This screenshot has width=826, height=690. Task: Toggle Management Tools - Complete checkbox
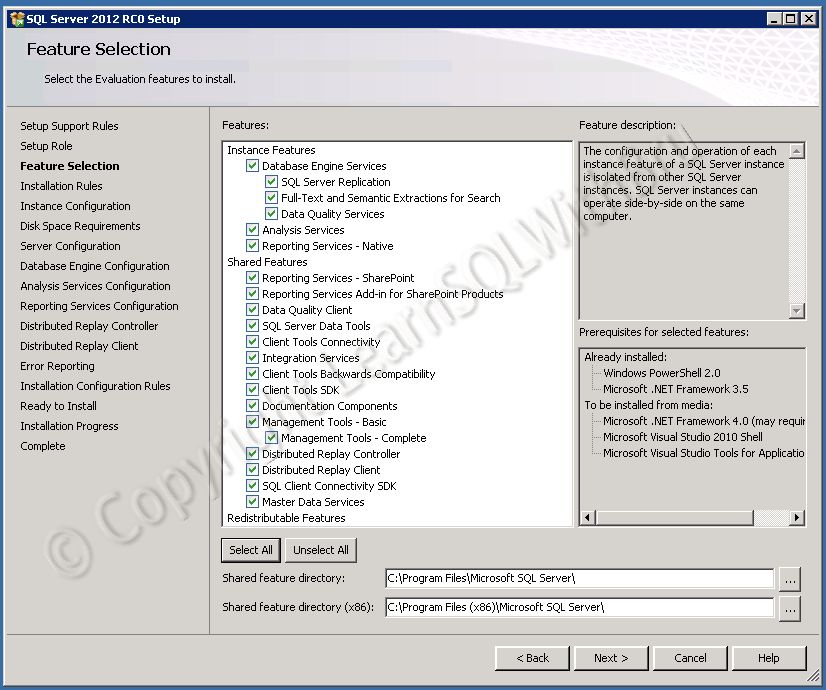tap(271, 438)
